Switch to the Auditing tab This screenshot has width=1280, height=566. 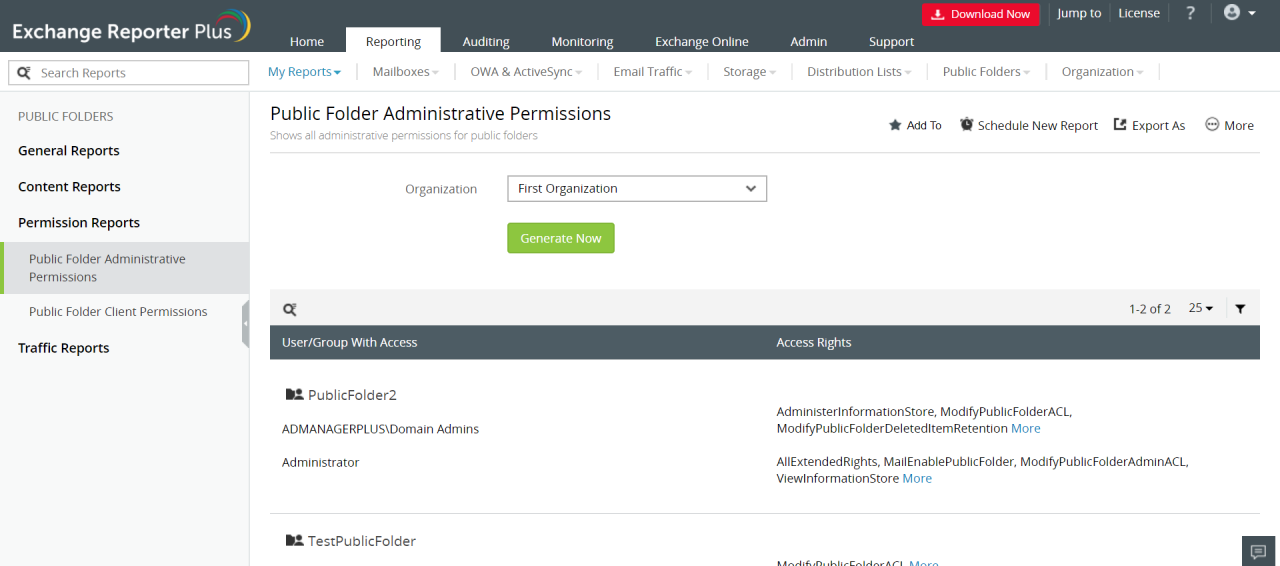click(x=486, y=41)
